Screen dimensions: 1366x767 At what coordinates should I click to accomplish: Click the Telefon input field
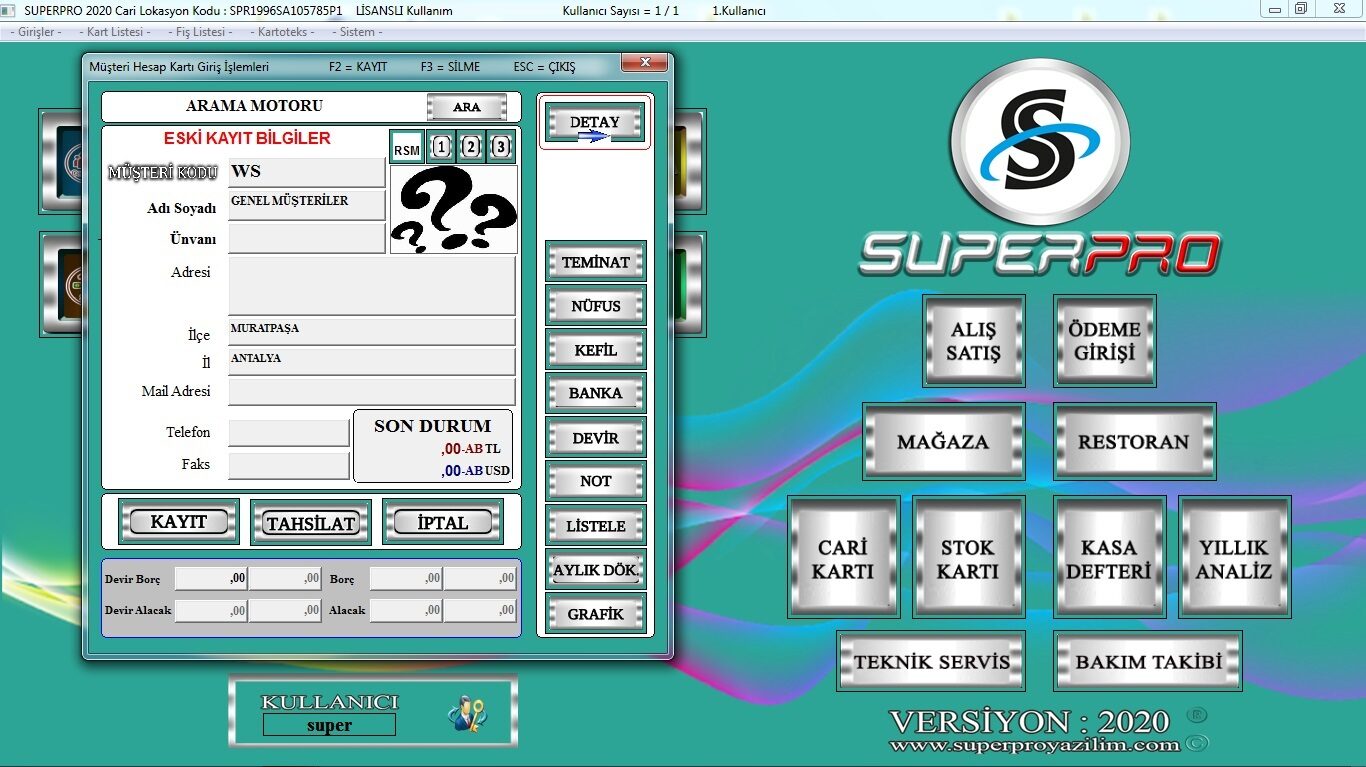click(289, 433)
